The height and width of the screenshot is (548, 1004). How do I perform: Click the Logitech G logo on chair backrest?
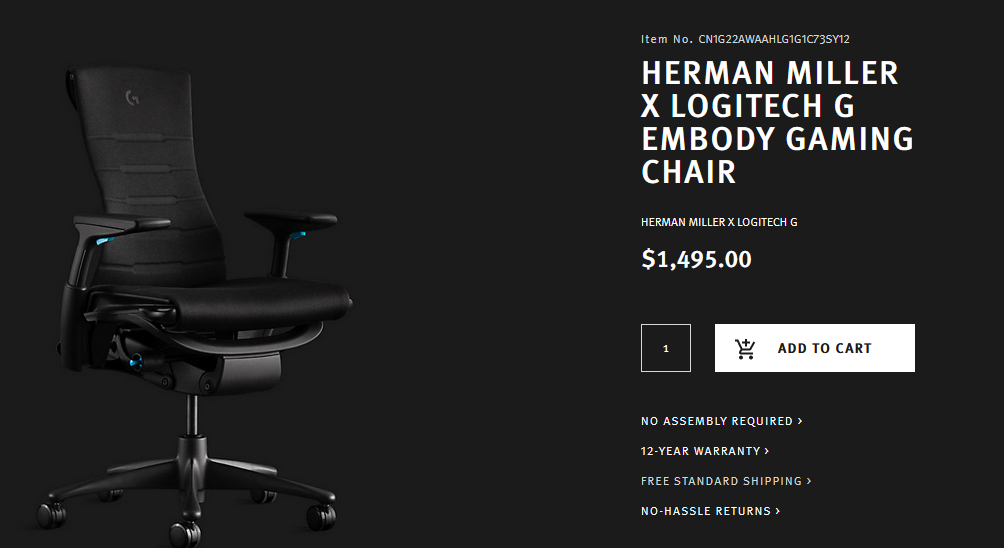[133, 97]
